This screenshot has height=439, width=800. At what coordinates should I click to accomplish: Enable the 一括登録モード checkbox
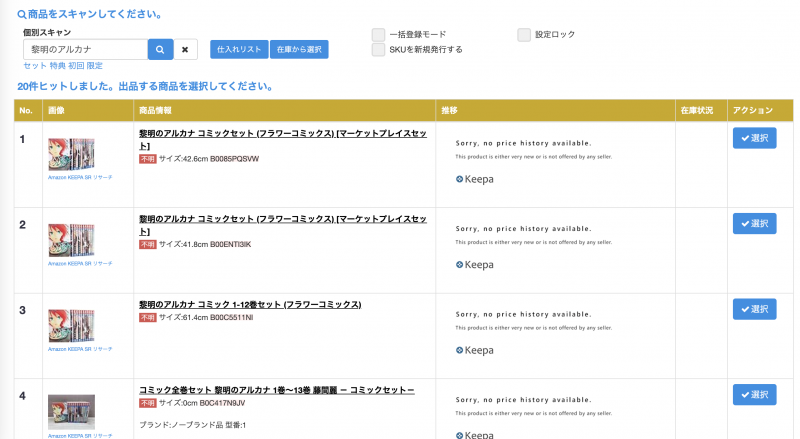[378, 35]
